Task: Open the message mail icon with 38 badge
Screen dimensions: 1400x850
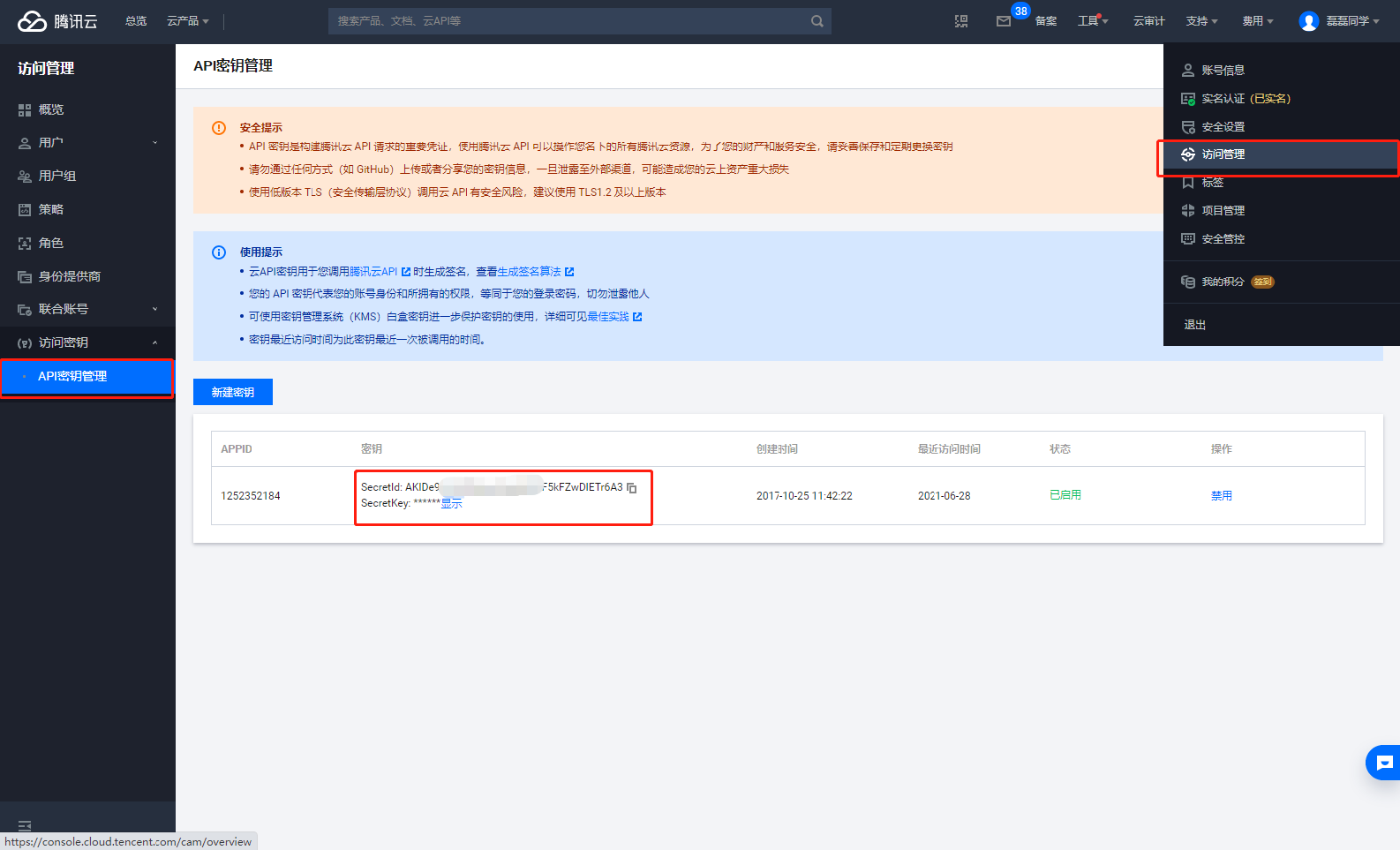Action: 1004,21
